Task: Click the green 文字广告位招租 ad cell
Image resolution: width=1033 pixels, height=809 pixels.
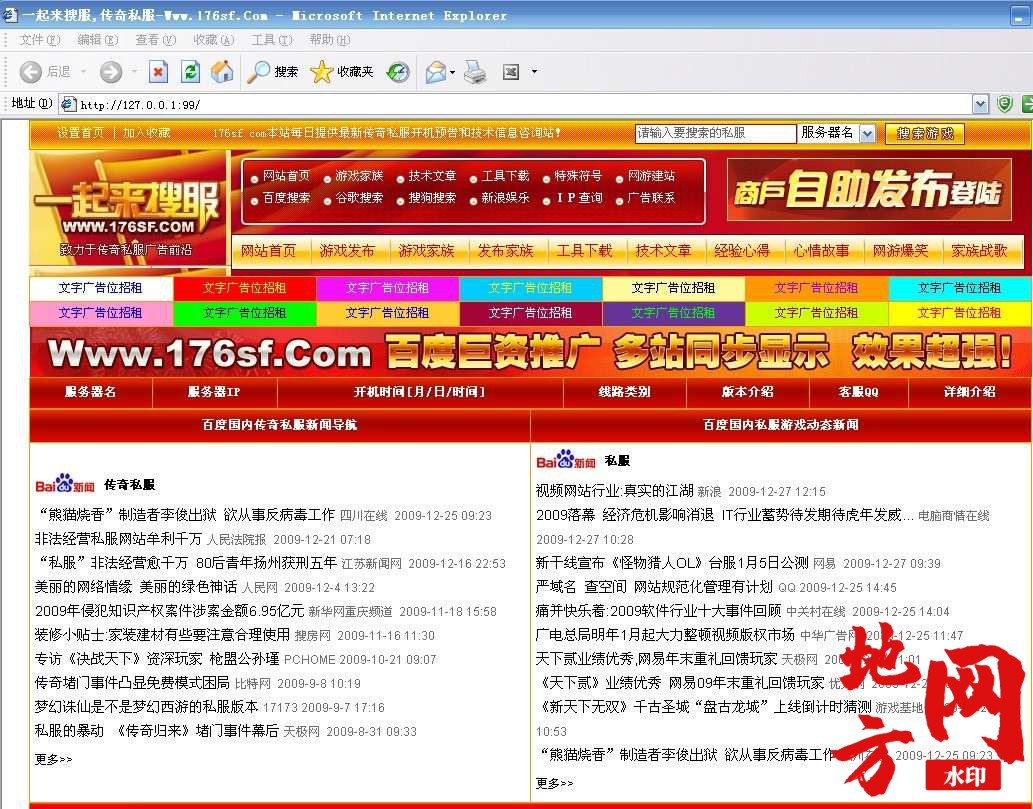Action: (244, 313)
